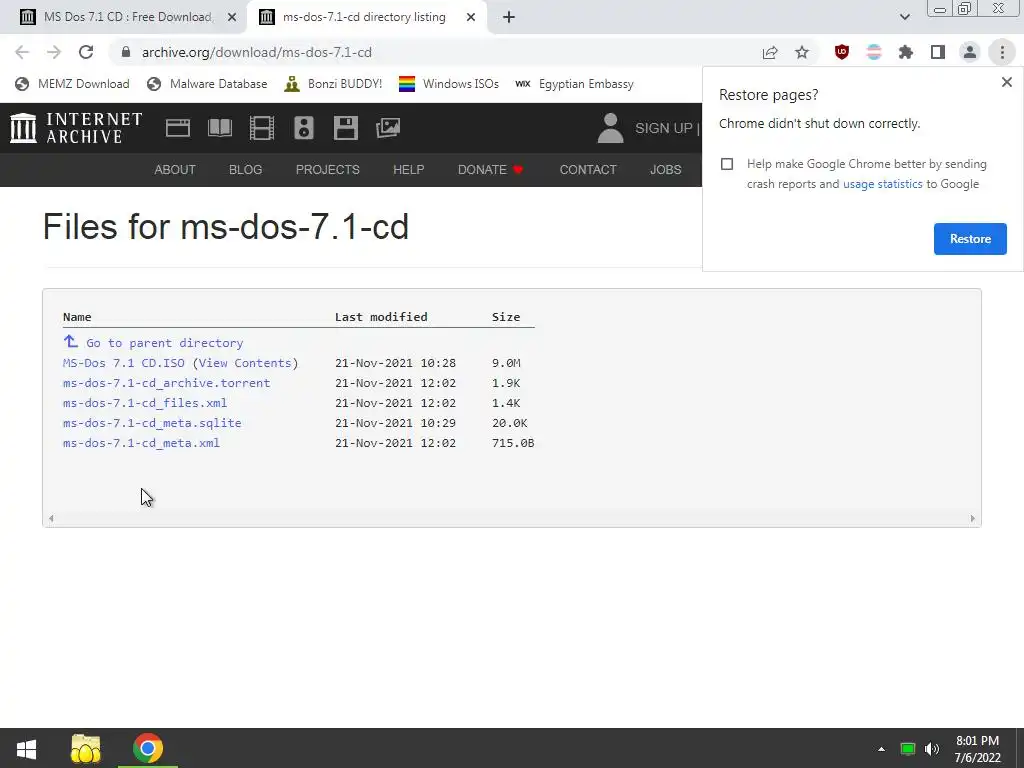Screen dimensions: 1024x768
Task: Open the BLOG menu item
Action: (246, 170)
